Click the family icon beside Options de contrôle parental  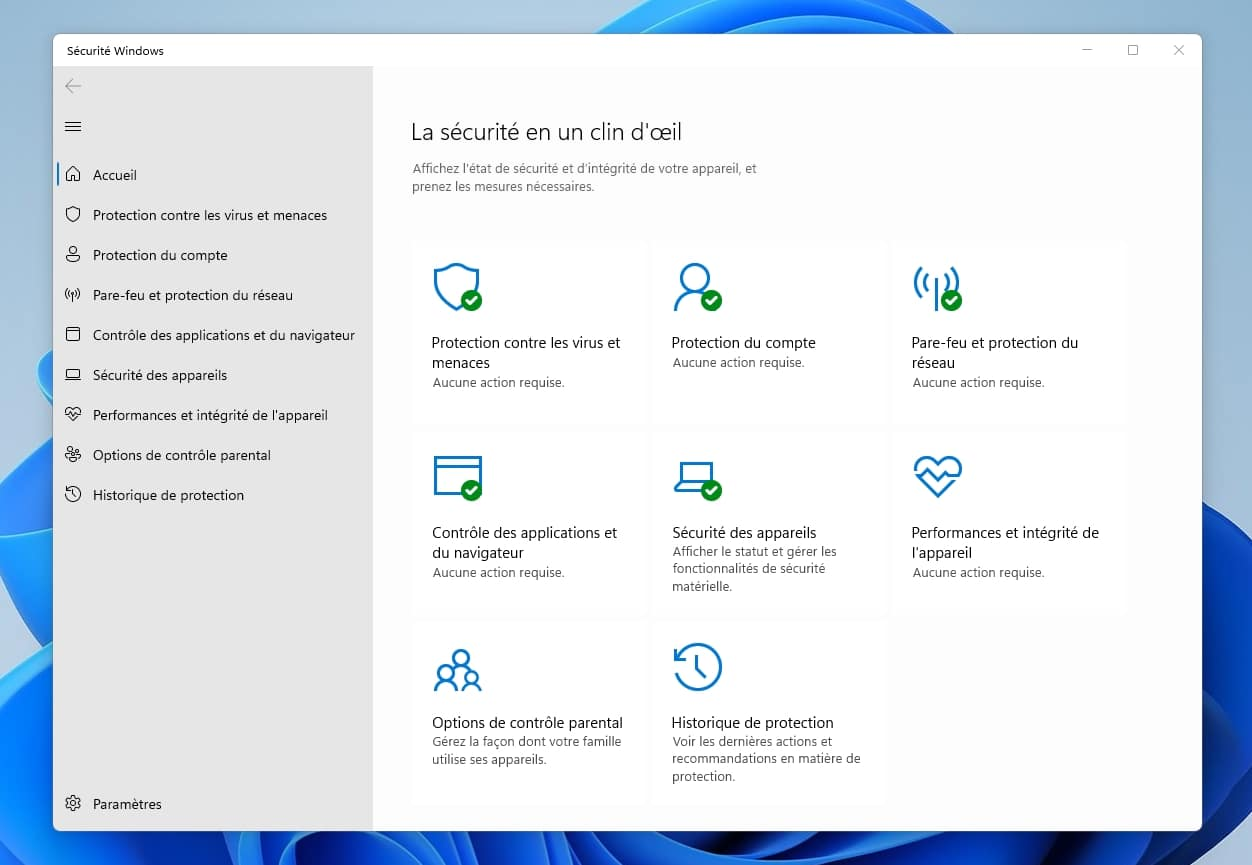click(x=72, y=454)
